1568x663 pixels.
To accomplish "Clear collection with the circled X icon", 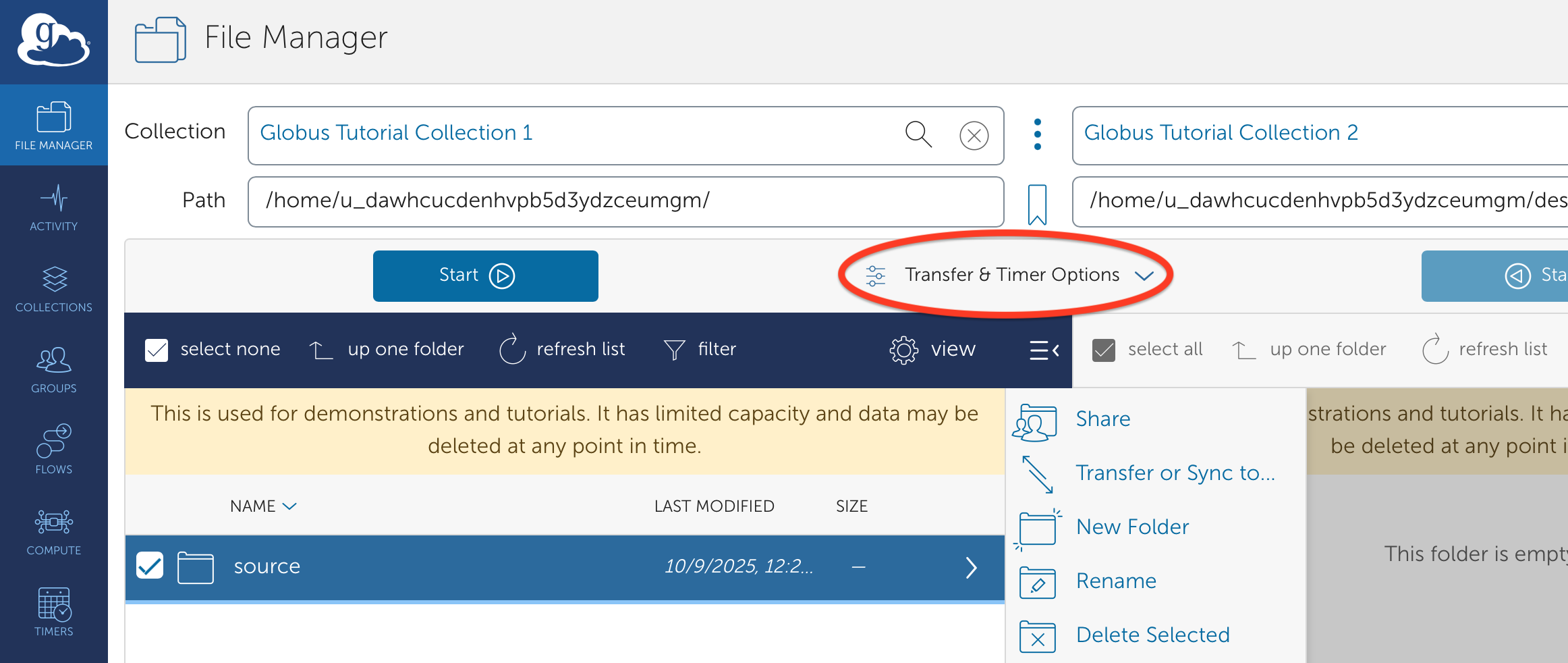I will [x=974, y=136].
